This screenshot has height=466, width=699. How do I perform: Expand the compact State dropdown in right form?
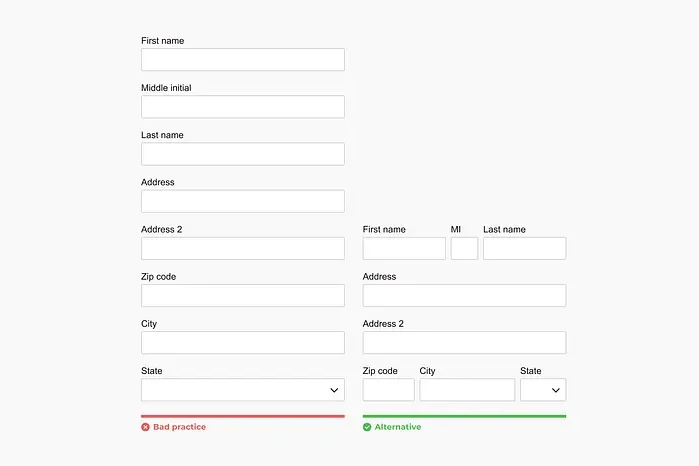(543, 390)
